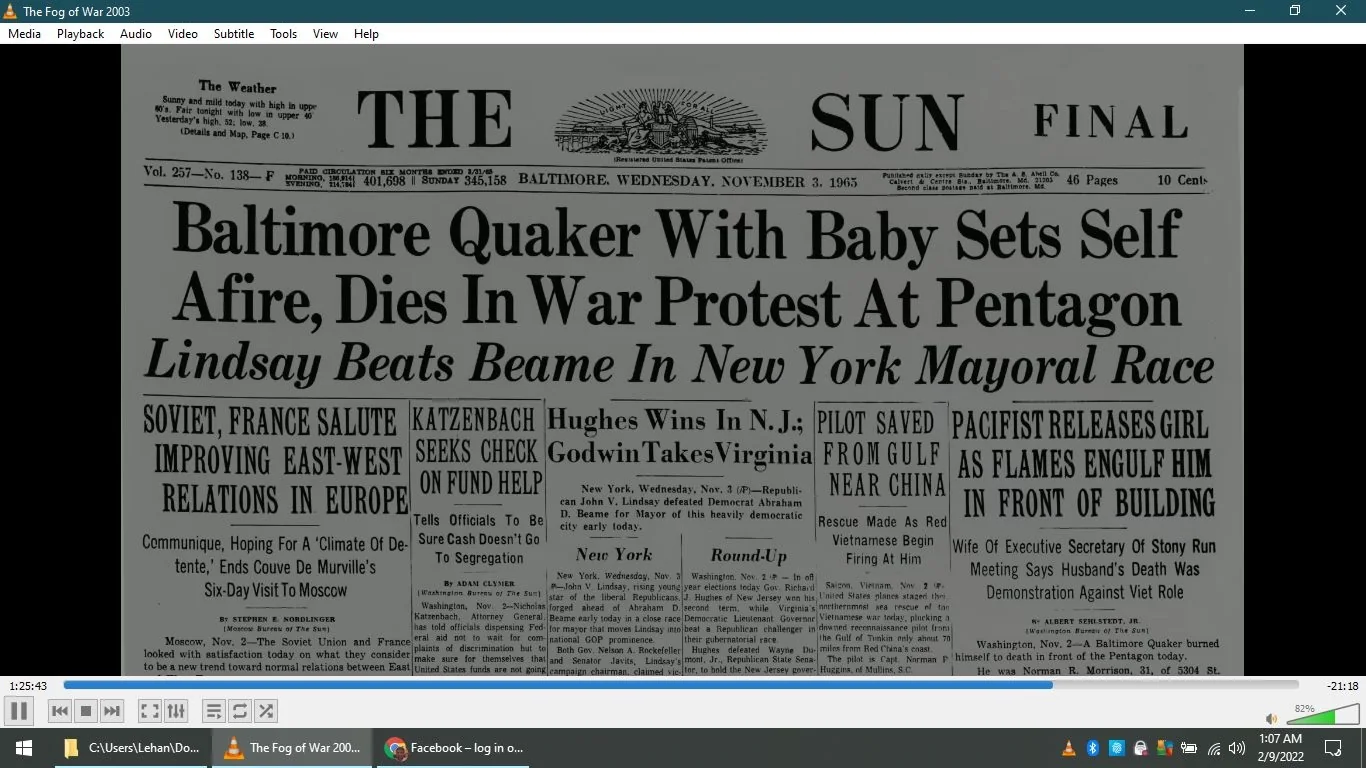Image resolution: width=1366 pixels, height=768 pixels.
Task: Check battery status in the tray
Action: (x=1189, y=748)
